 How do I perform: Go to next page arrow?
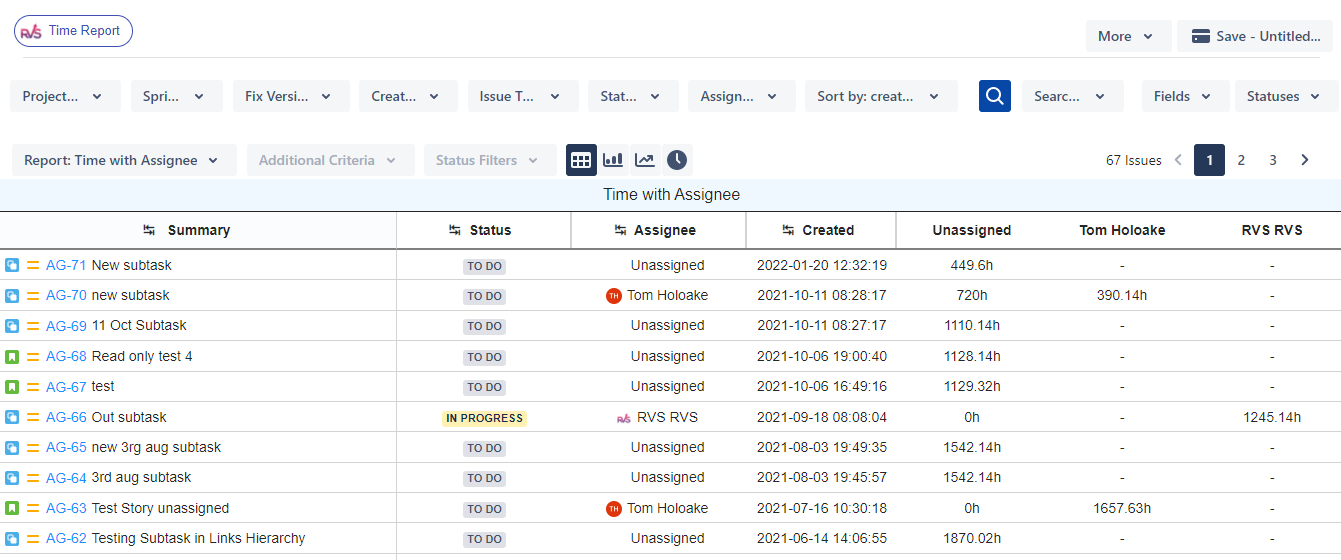point(1304,160)
